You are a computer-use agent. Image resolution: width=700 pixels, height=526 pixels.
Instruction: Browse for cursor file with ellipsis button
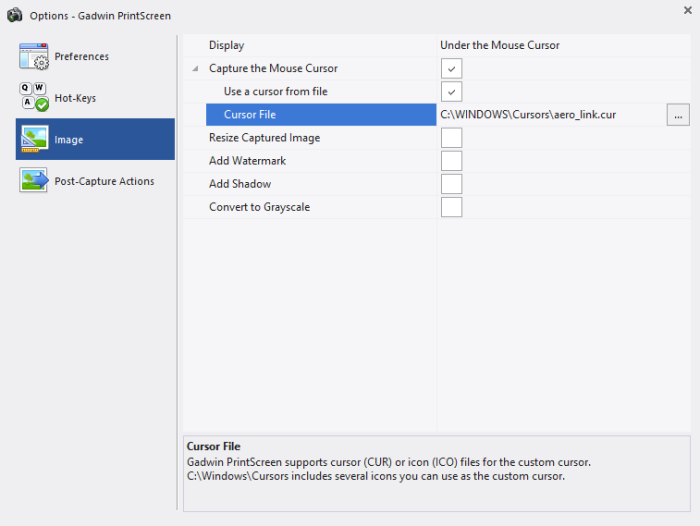click(678, 115)
